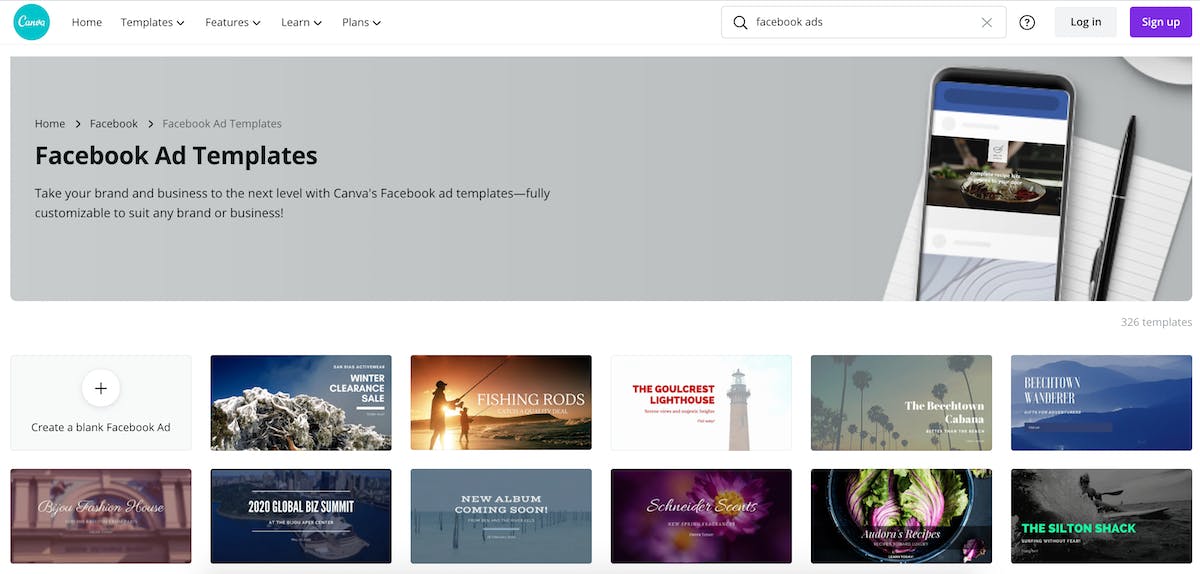The width and height of the screenshot is (1200, 574).
Task: Click the Sign up button
Action: click(x=1161, y=22)
